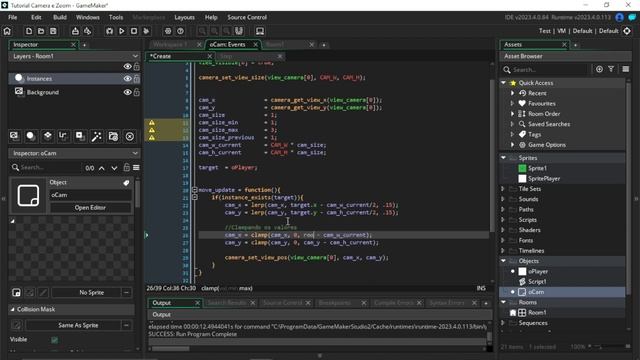Expand the Layers - Room1 dropdown

click(x=135, y=56)
